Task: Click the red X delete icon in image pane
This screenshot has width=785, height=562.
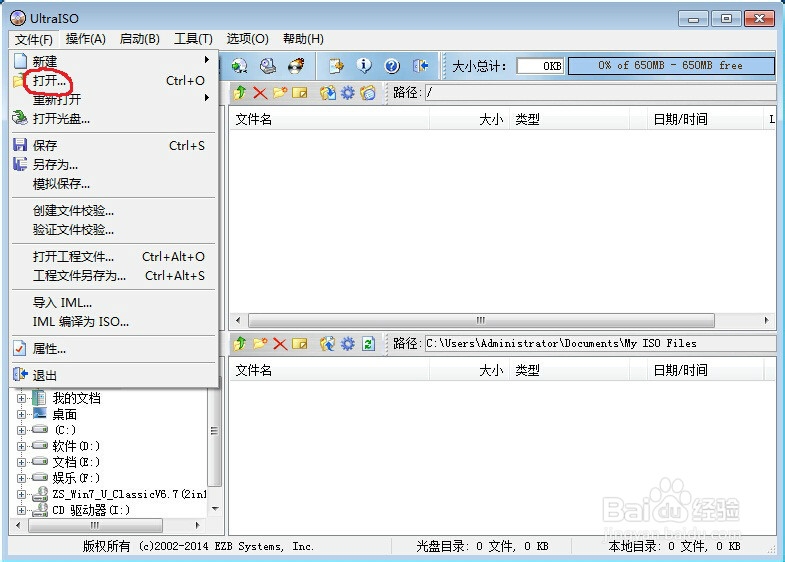Action: [260, 93]
